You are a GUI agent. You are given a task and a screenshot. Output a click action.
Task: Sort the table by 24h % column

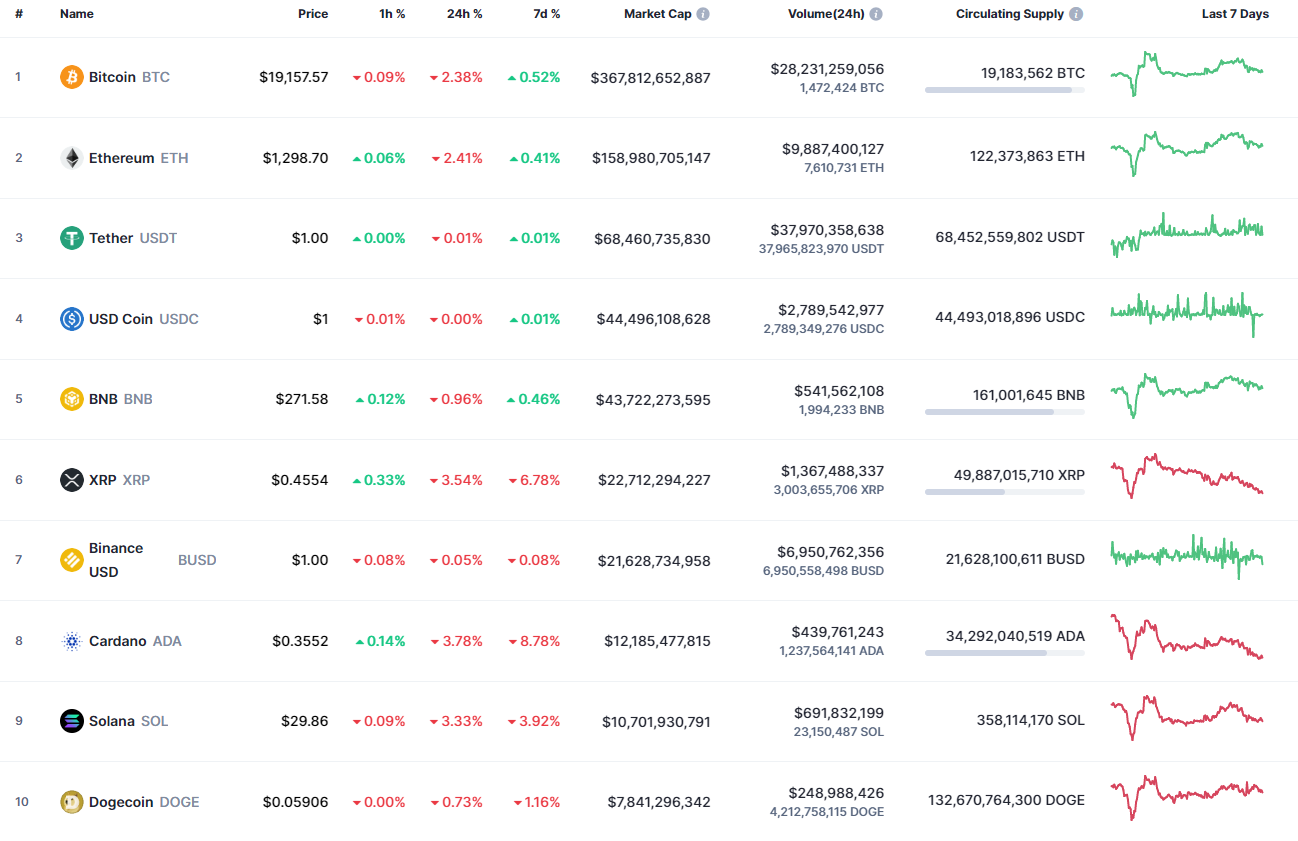point(464,14)
